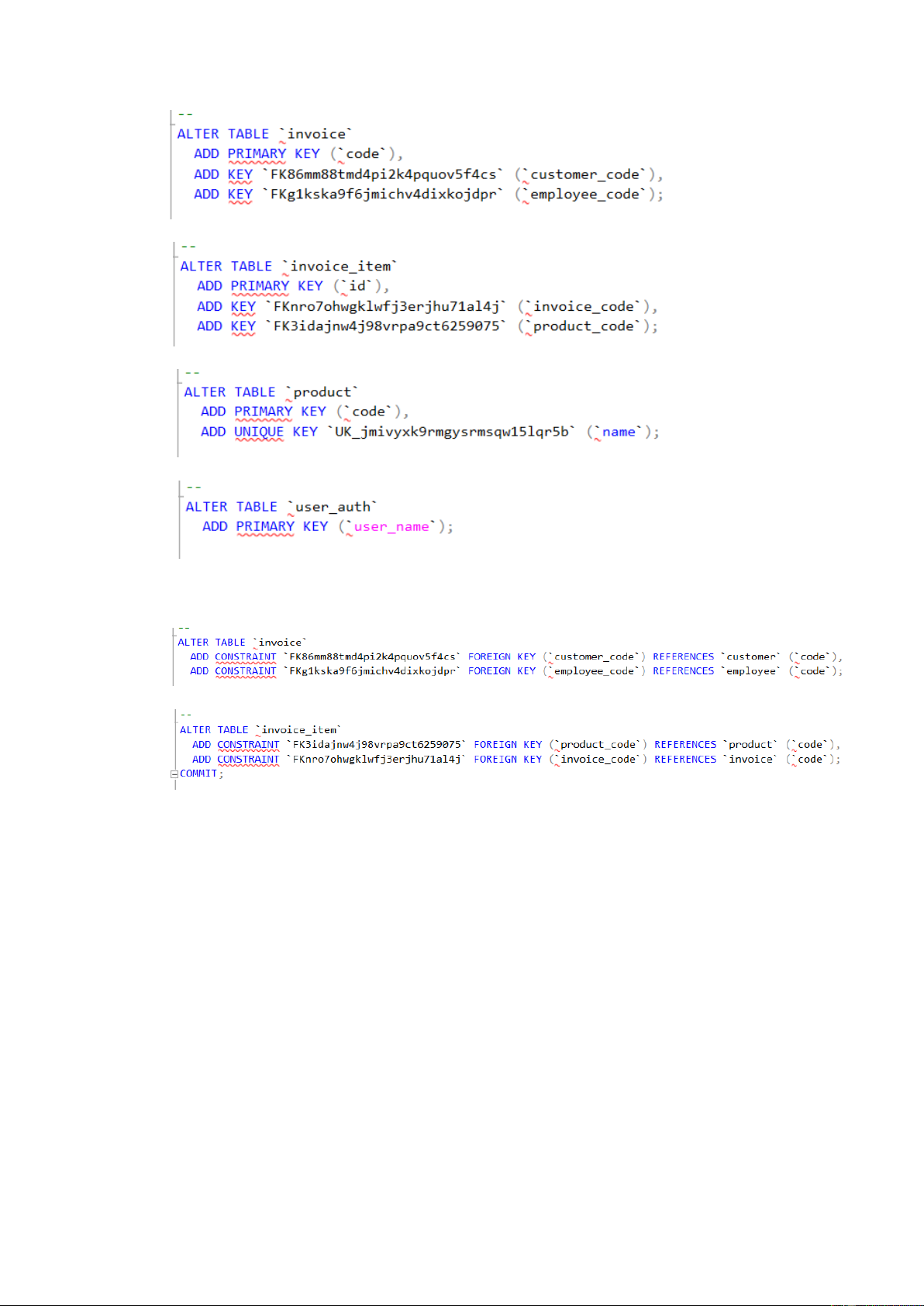Click the referenced customer table name
This screenshot has width=924, height=1306.
point(751,656)
